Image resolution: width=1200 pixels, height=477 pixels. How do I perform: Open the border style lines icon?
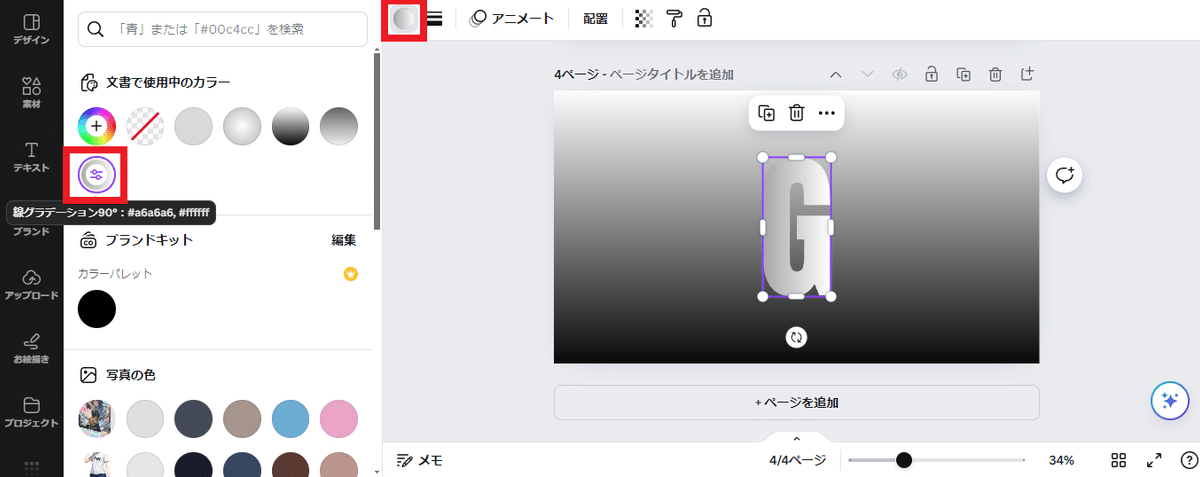(434, 18)
